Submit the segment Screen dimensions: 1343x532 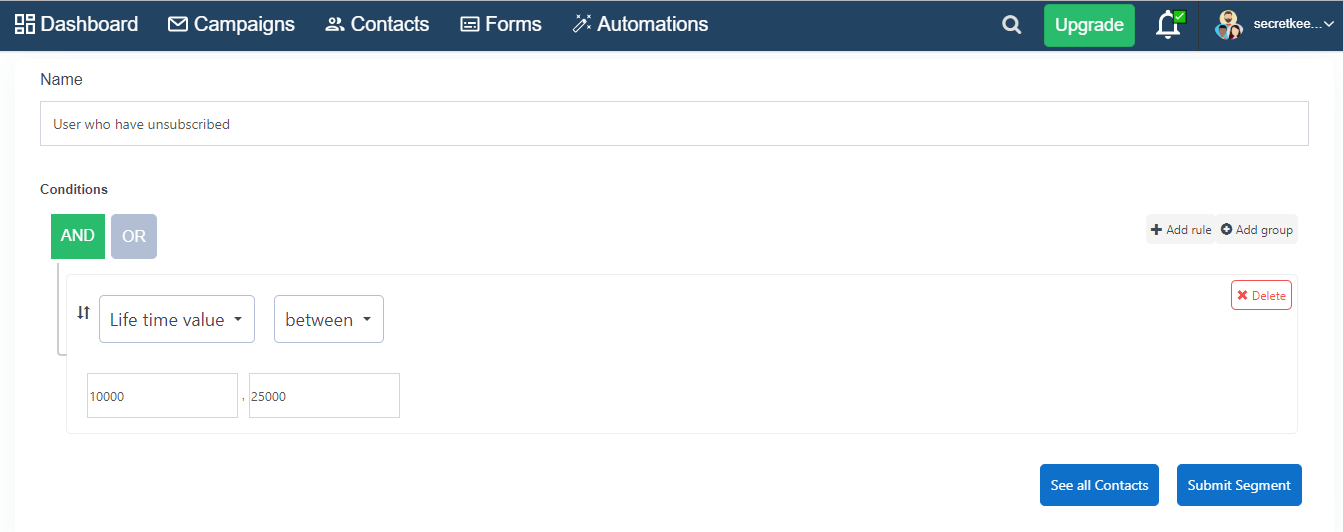coord(1239,485)
